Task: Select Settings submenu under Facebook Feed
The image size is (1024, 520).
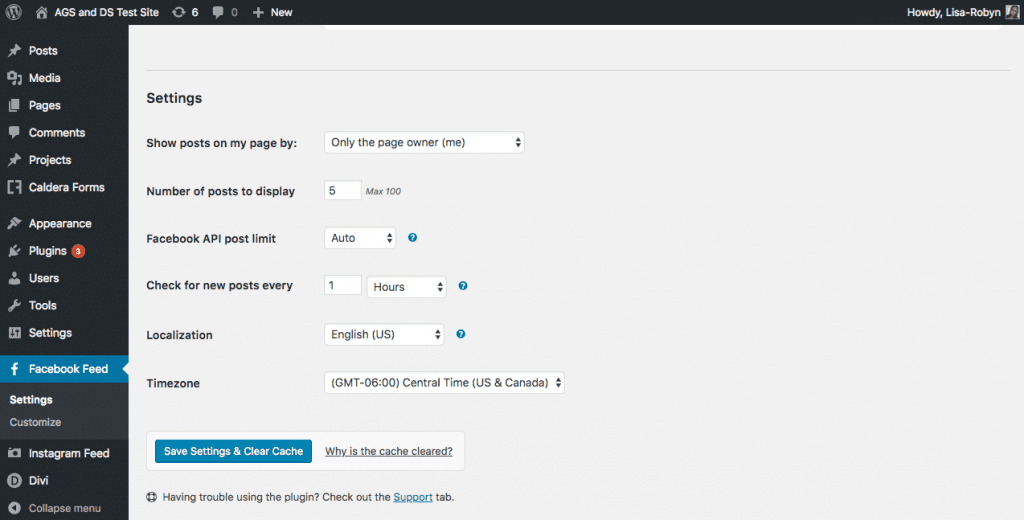Action: click(31, 400)
